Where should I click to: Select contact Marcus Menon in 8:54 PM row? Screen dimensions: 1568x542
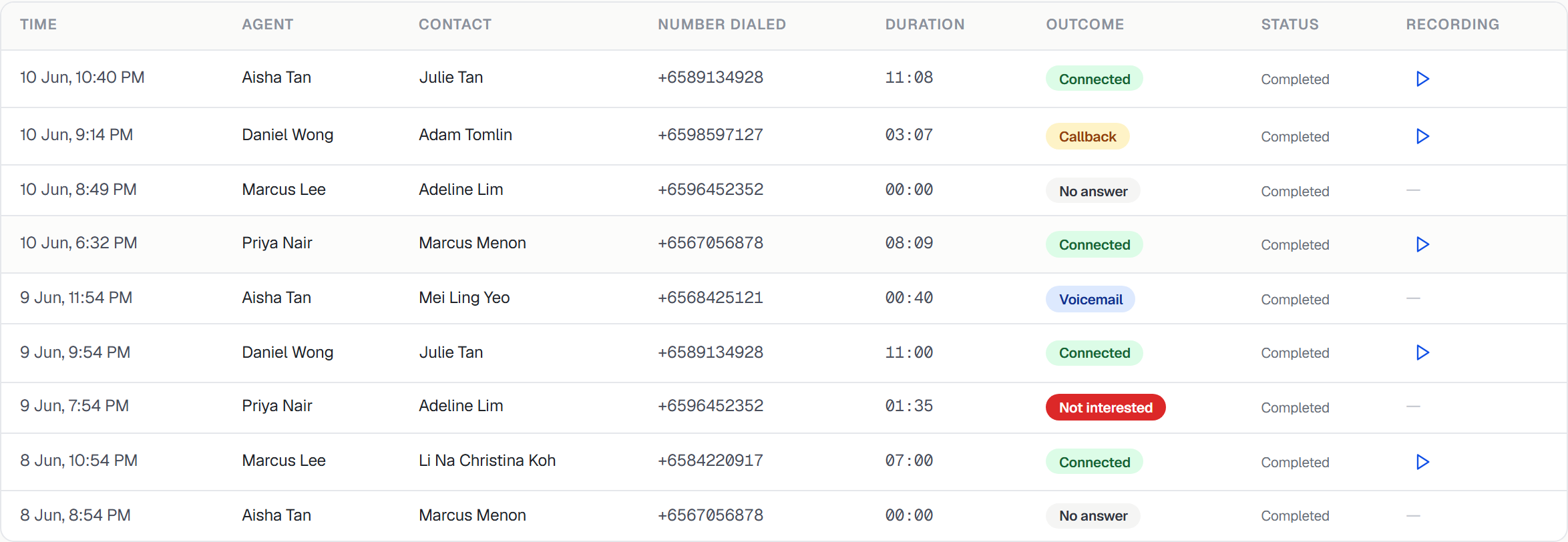tap(472, 515)
